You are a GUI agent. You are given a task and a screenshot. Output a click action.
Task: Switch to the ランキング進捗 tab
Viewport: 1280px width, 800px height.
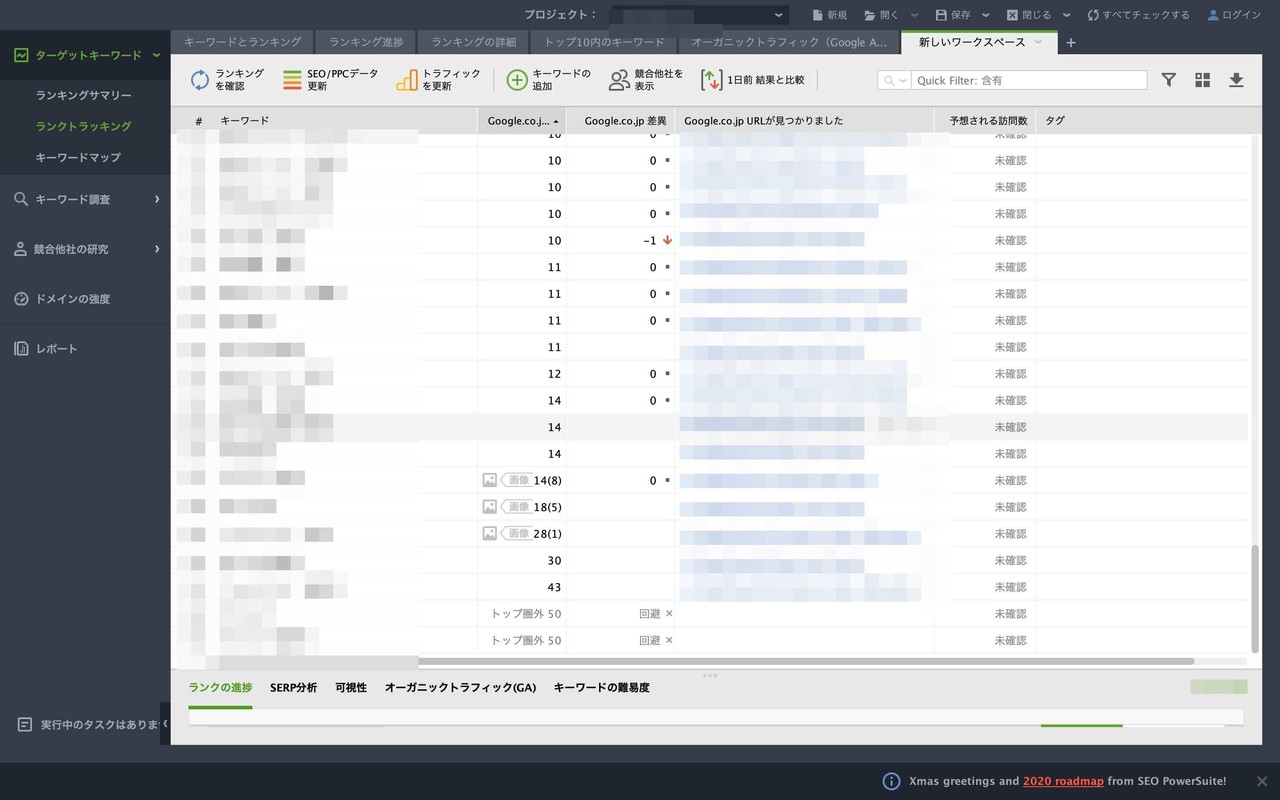click(366, 42)
